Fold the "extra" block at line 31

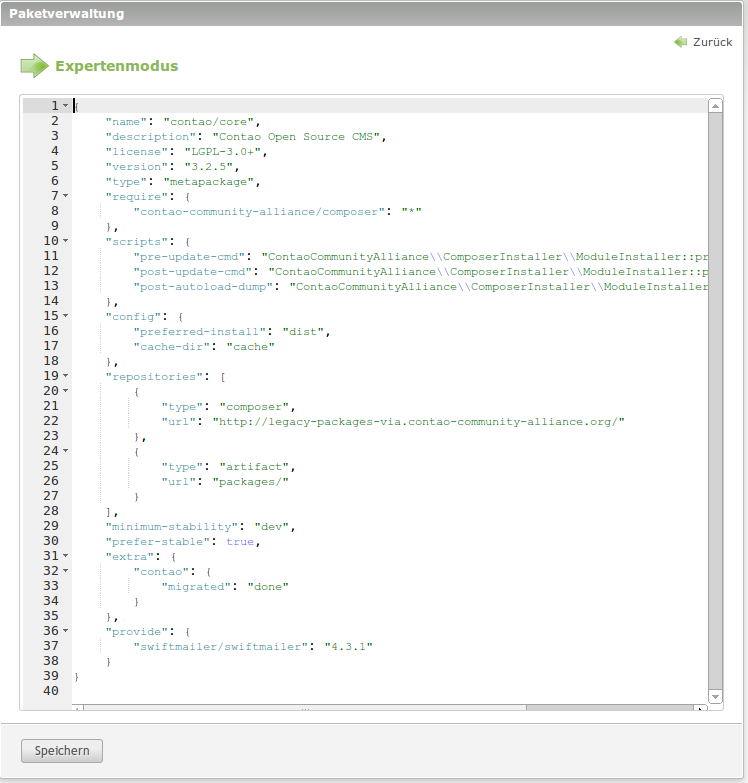click(x=65, y=556)
